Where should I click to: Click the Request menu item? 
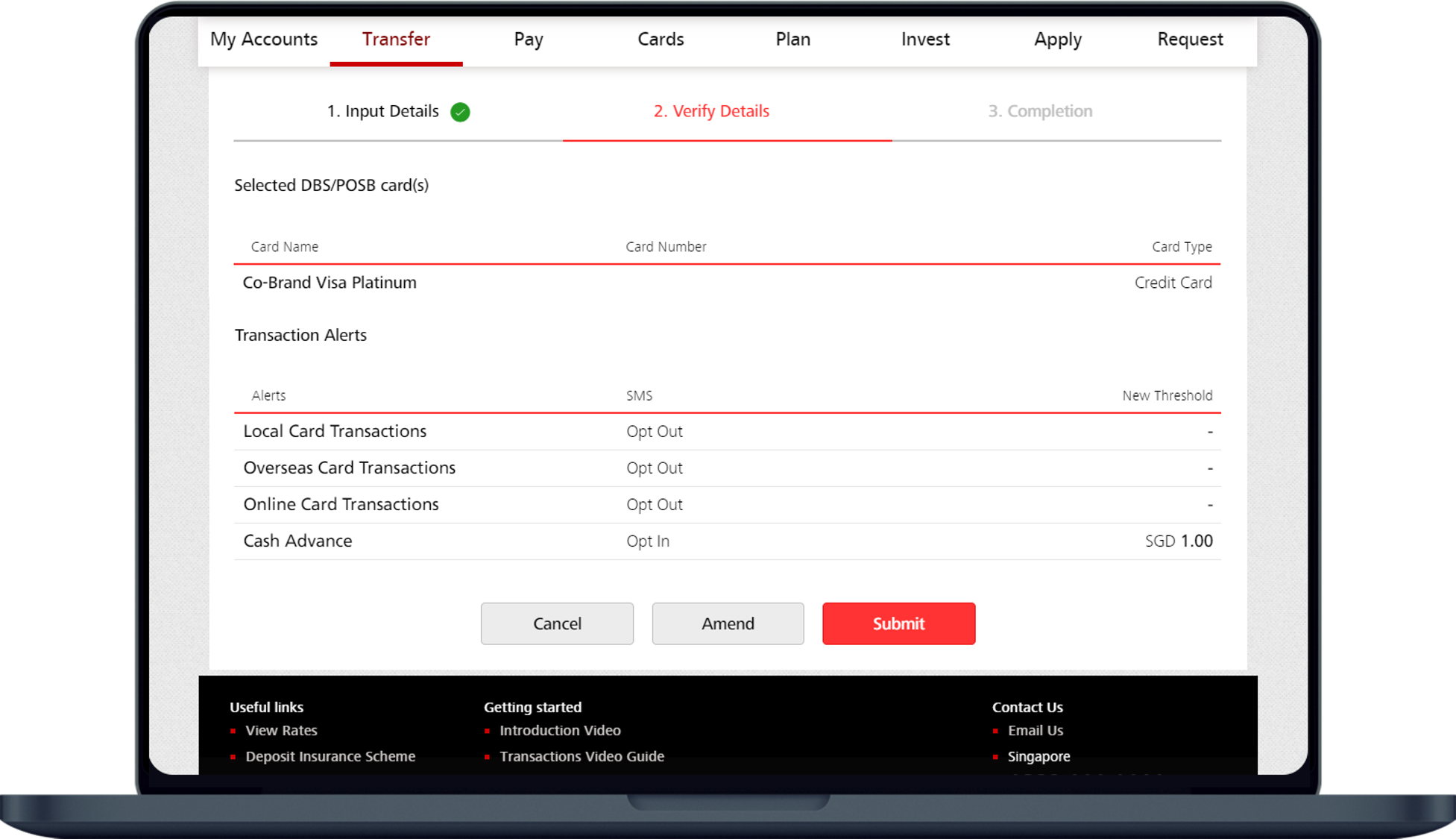pyautogui.click(x=1190, y=40)
